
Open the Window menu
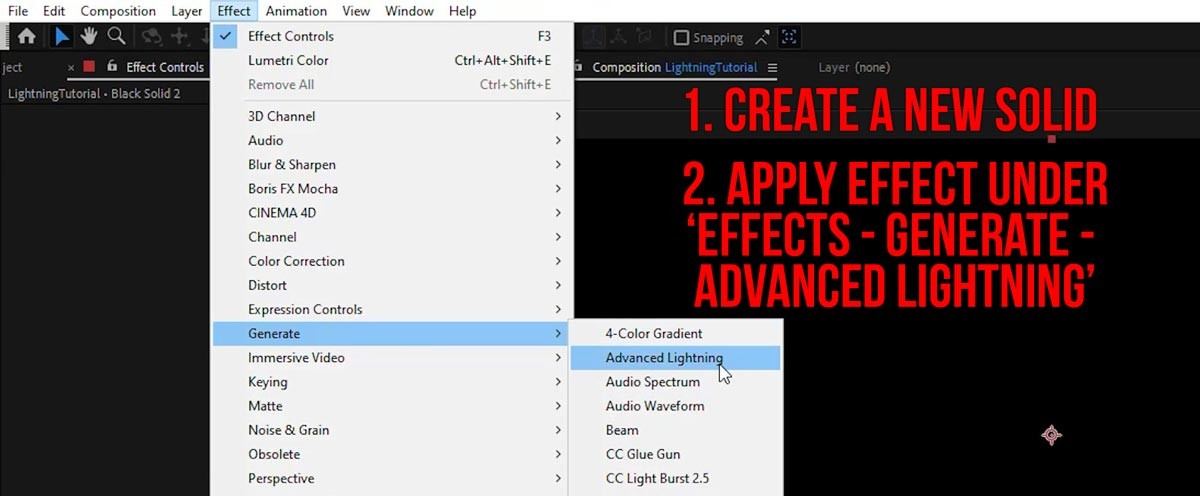[409, 11]
